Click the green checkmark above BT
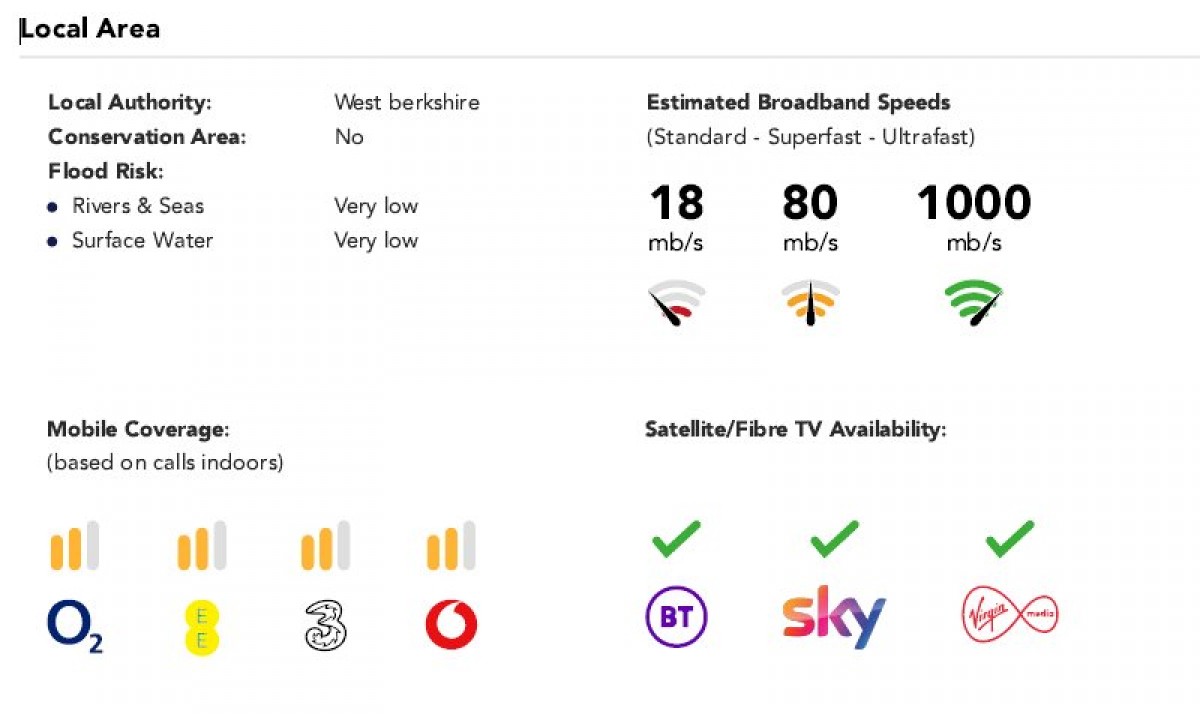Image resolution: width=1200 pixels, height=714 pixels. [x=676, y=539]
